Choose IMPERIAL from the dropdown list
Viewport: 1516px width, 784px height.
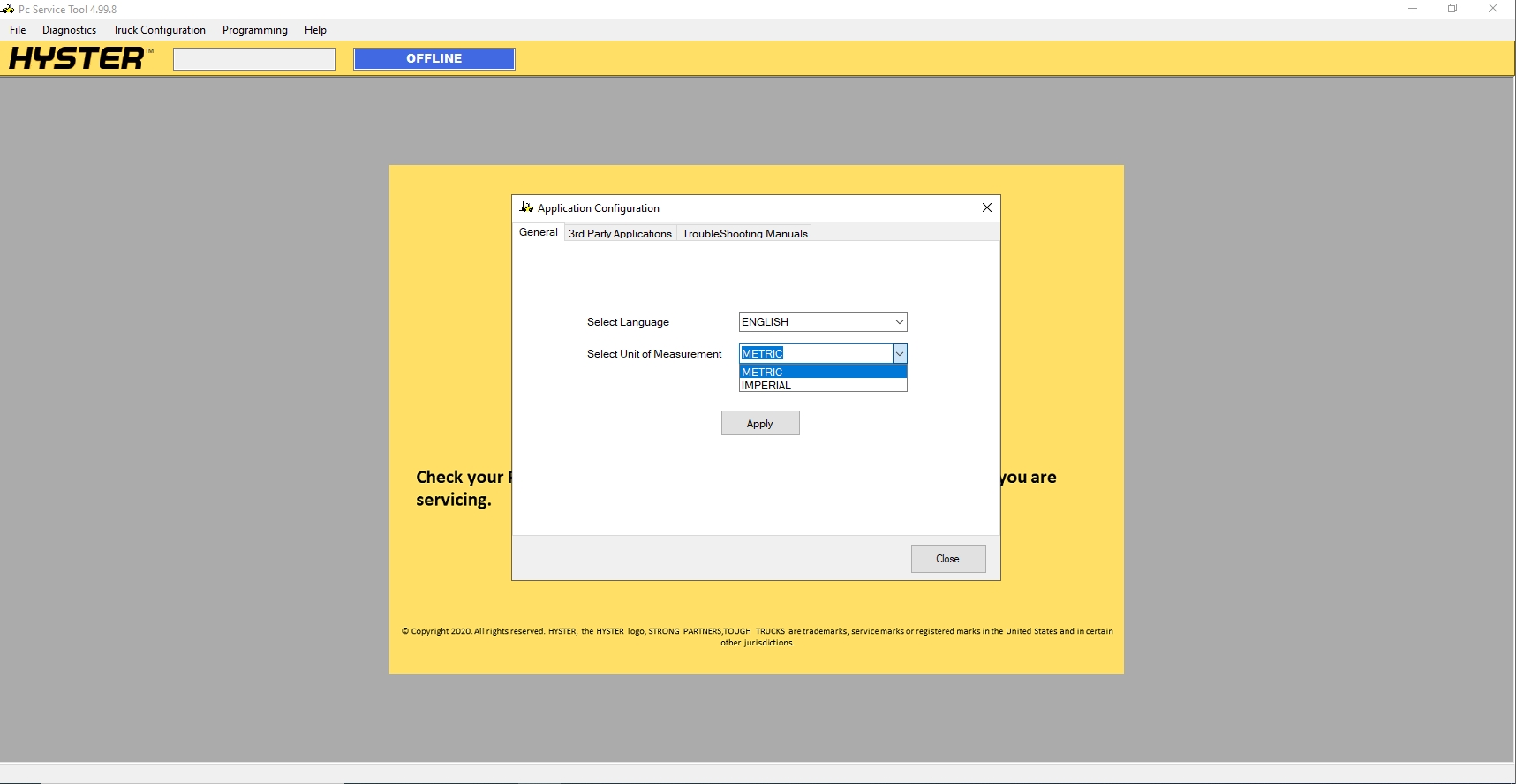coord(823,385)
